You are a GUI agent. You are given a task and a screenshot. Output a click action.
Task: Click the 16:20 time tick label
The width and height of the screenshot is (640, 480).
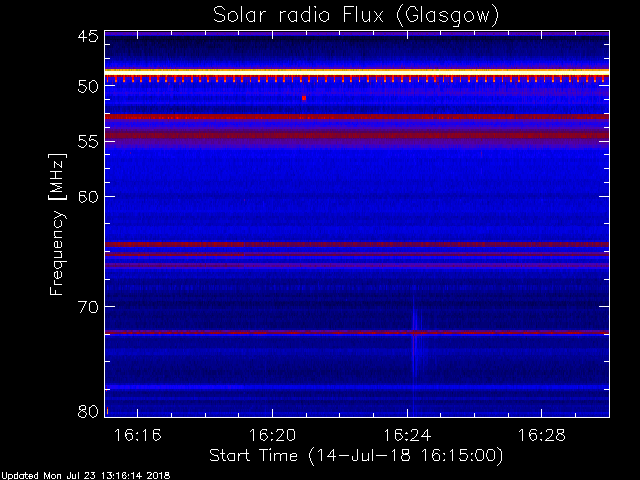[272, 436]
